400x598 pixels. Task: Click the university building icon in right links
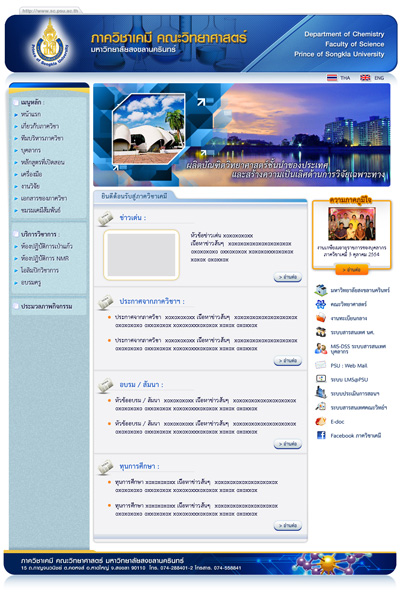click(321, 290)
